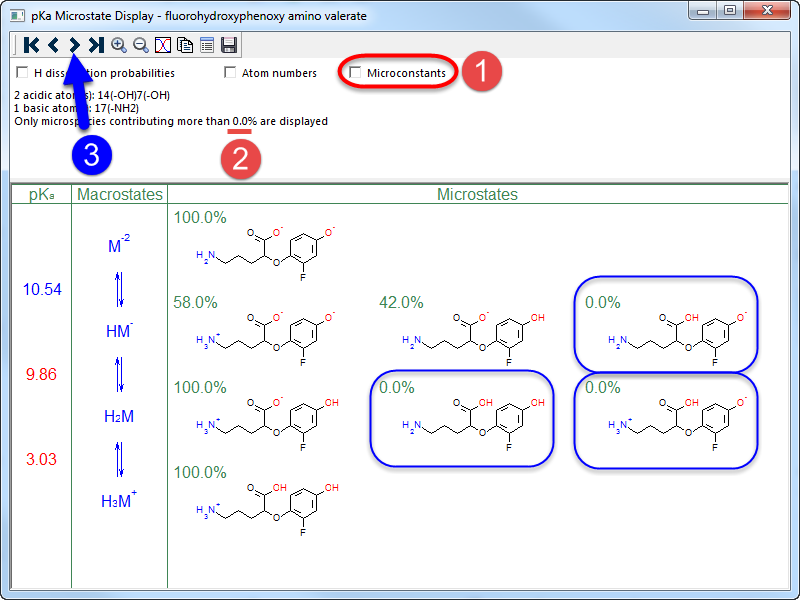This screenshot has width=800, height=600.
Task: Select the structure drawn under 42.0%
Action: coord(473,339)
